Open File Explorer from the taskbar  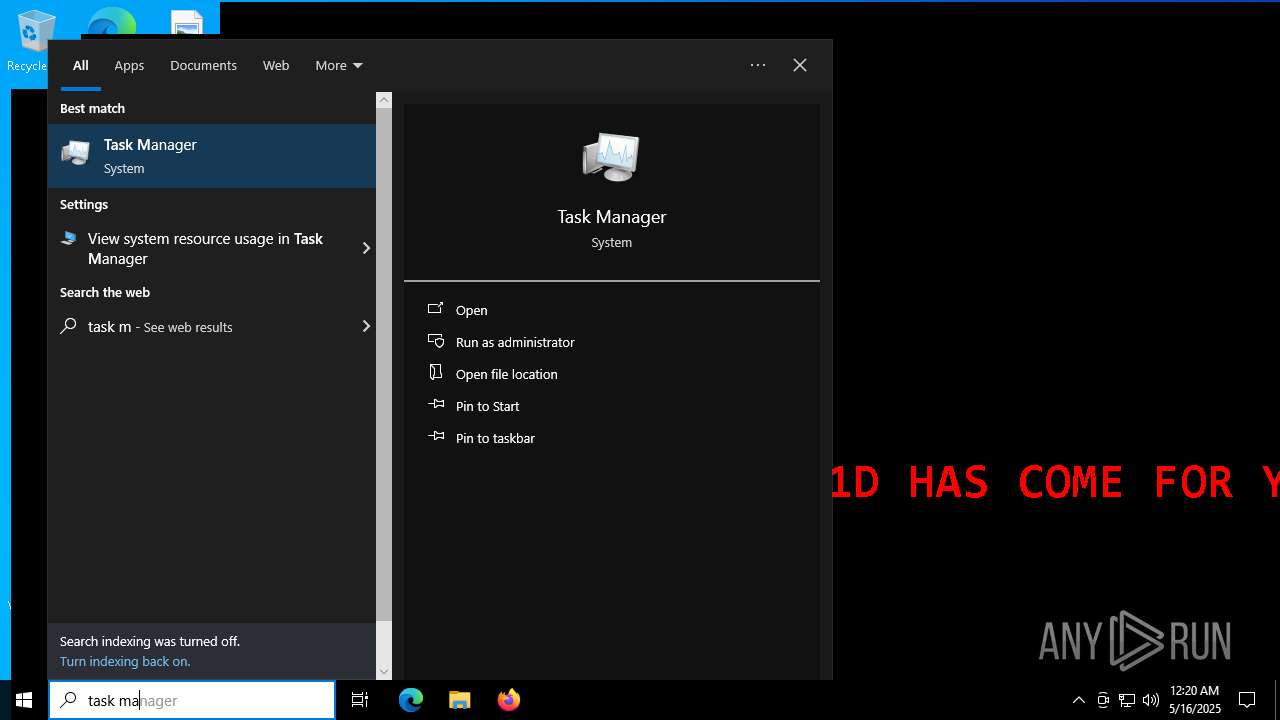tap(459, 700)
